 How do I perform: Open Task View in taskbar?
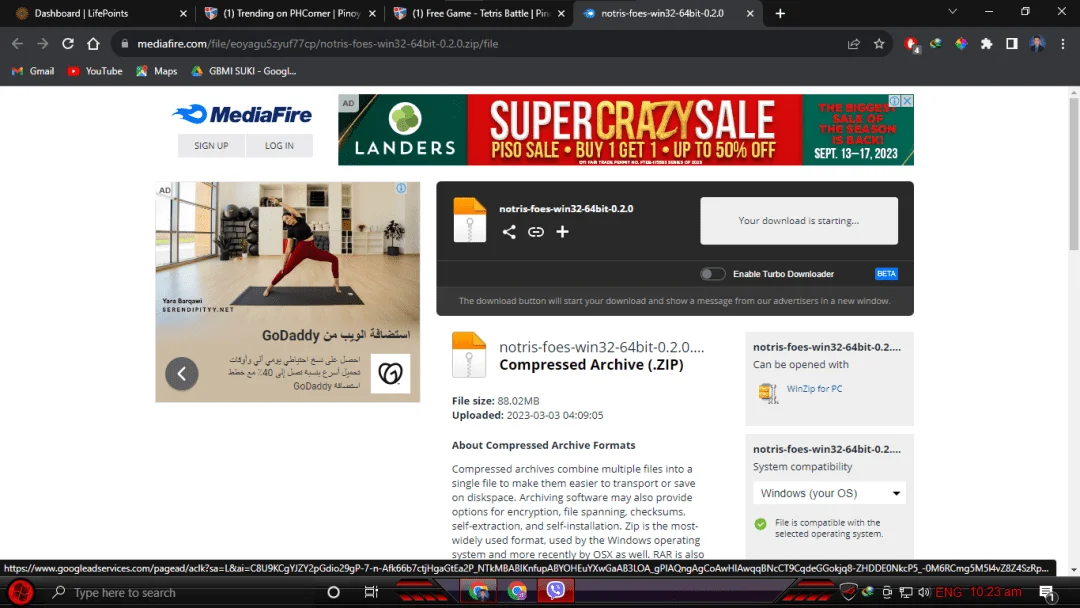pos(371,592)
